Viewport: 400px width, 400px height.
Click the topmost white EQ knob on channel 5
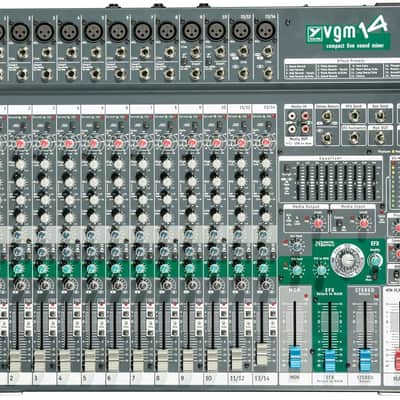pyautogui.click(x=94, y=165)
